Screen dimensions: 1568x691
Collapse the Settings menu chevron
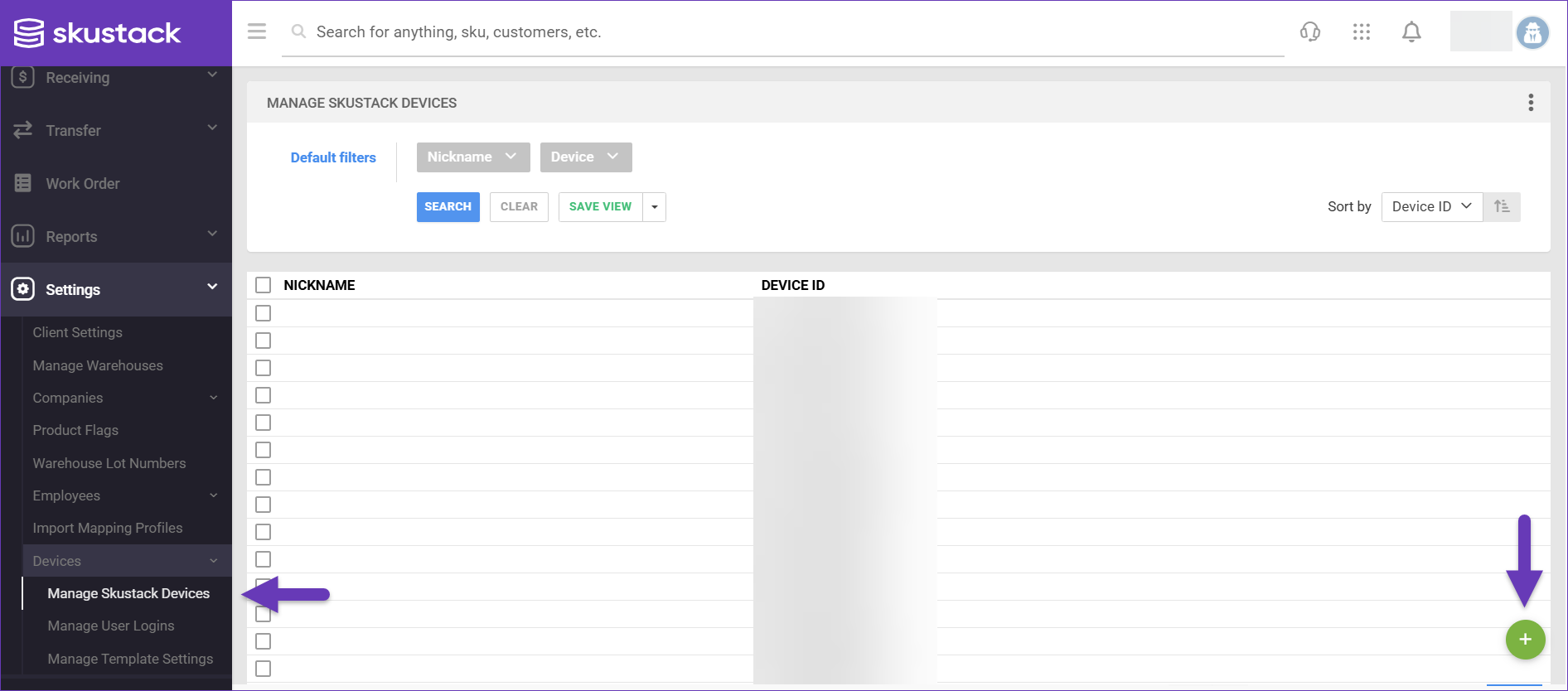coord(212,287)
